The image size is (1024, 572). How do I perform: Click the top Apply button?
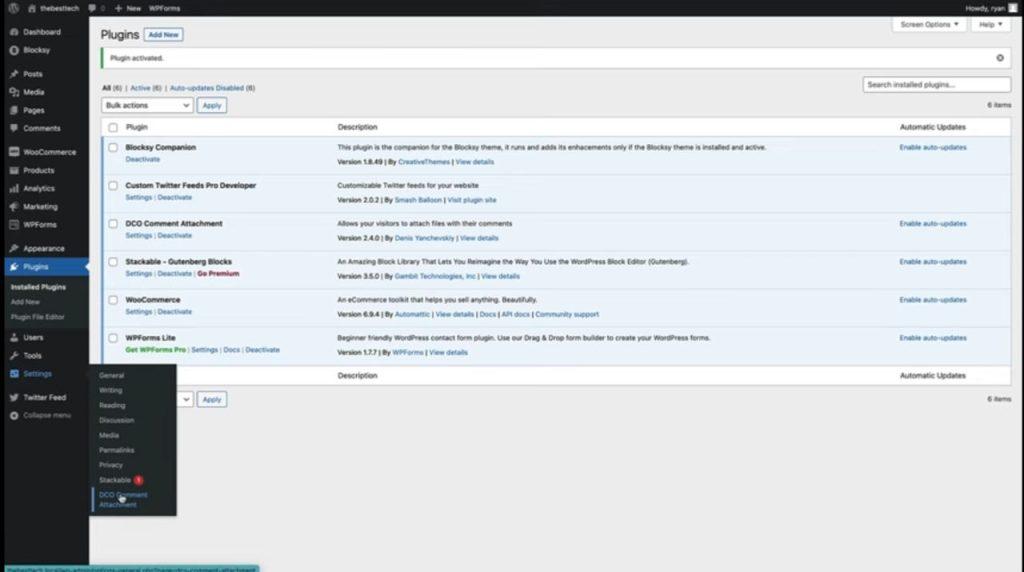[212, 105]
